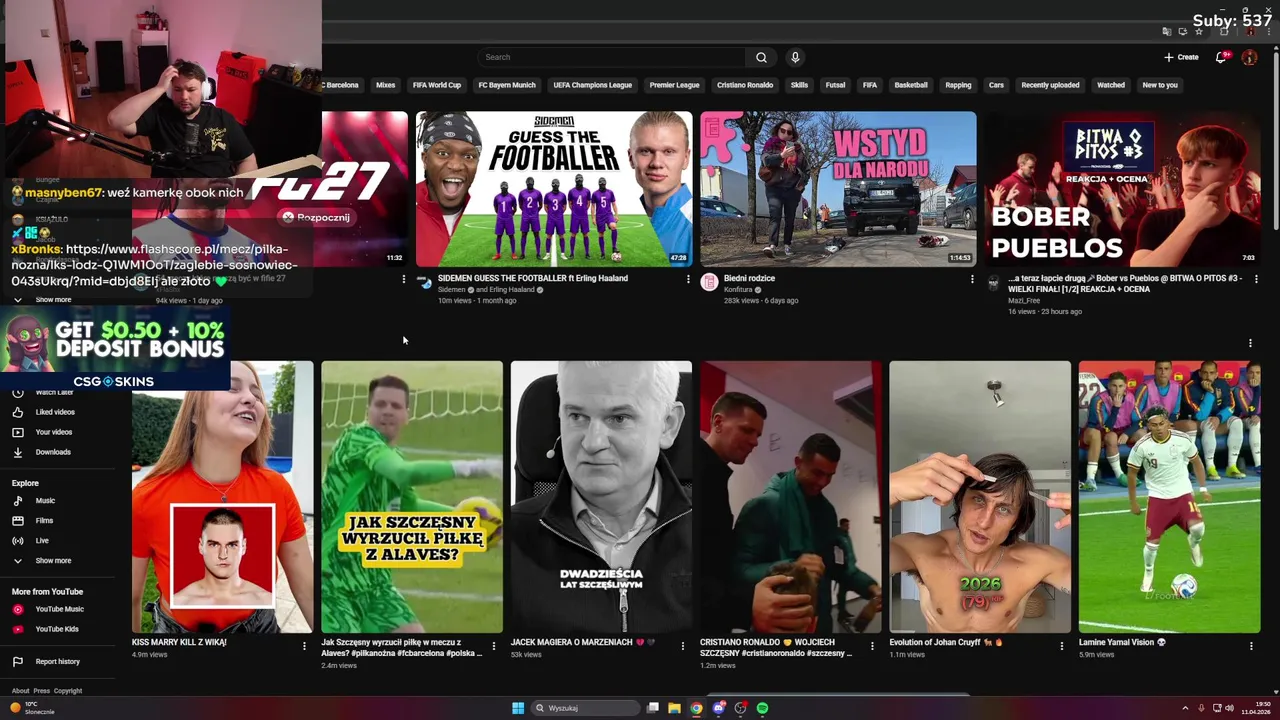The width and height of the screenshot is (1280, 720).
Task: Select the Rapping filter chip
Action: [958, 85]
